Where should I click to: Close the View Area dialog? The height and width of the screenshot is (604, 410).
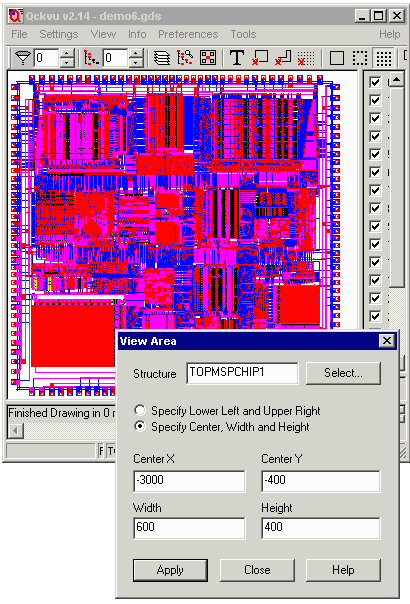pos(386,341)
